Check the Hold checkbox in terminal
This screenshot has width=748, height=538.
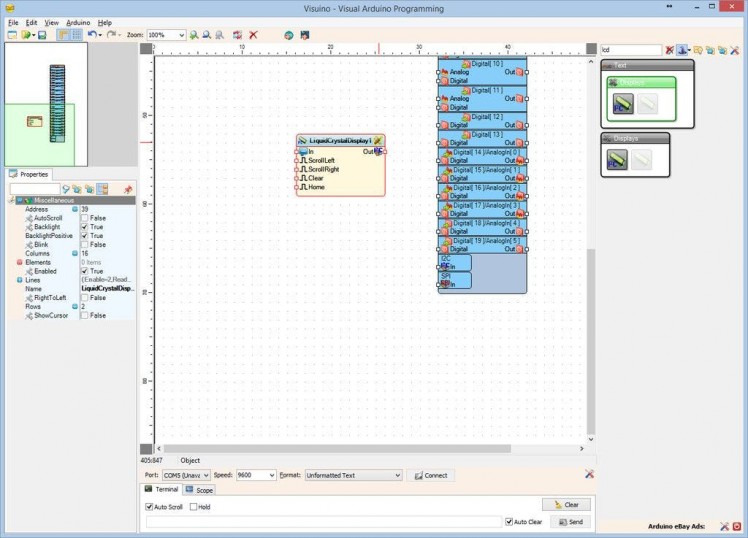pyautogui.click(x=194, y=507)
